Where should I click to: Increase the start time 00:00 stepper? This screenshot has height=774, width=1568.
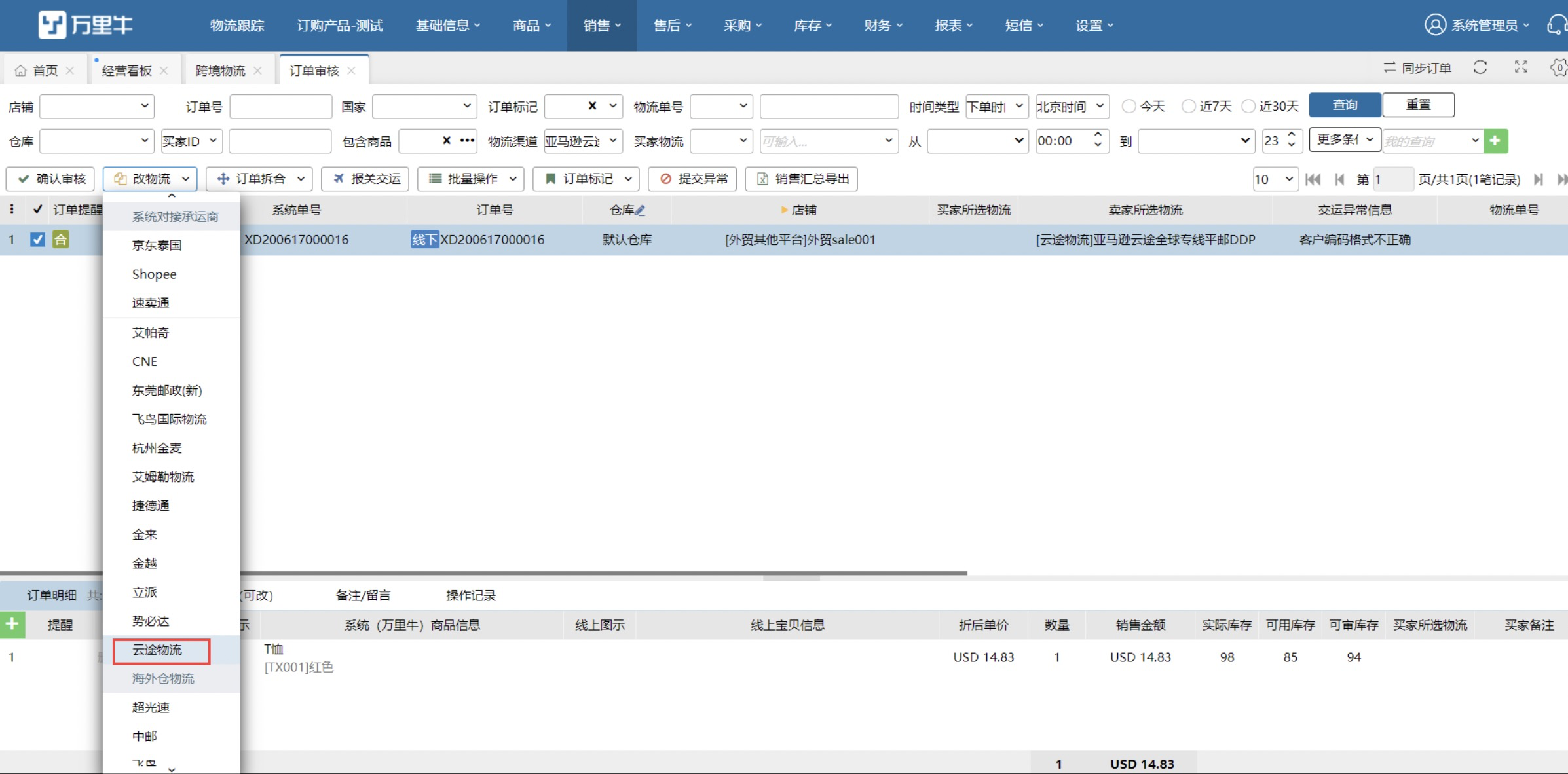coord(1098,135)
